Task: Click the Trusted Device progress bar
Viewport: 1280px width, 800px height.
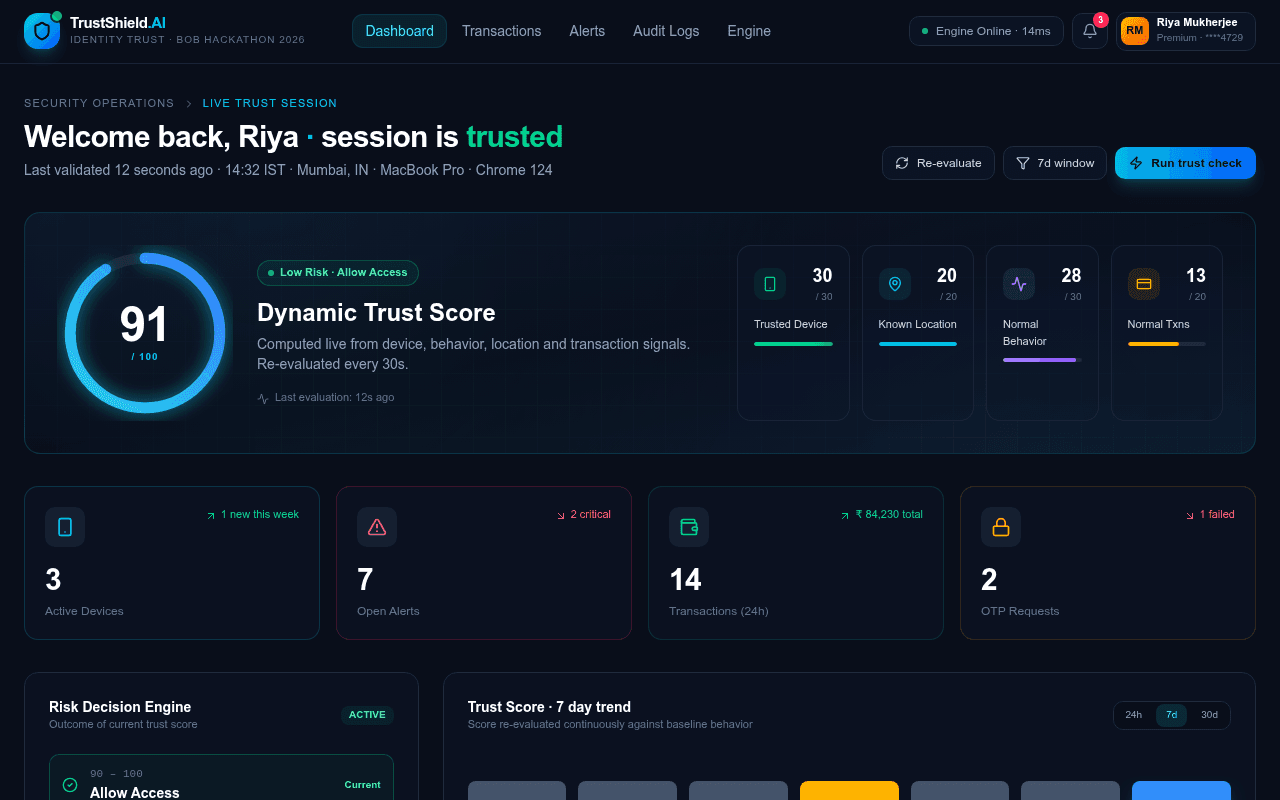Action: coord(793,344)
